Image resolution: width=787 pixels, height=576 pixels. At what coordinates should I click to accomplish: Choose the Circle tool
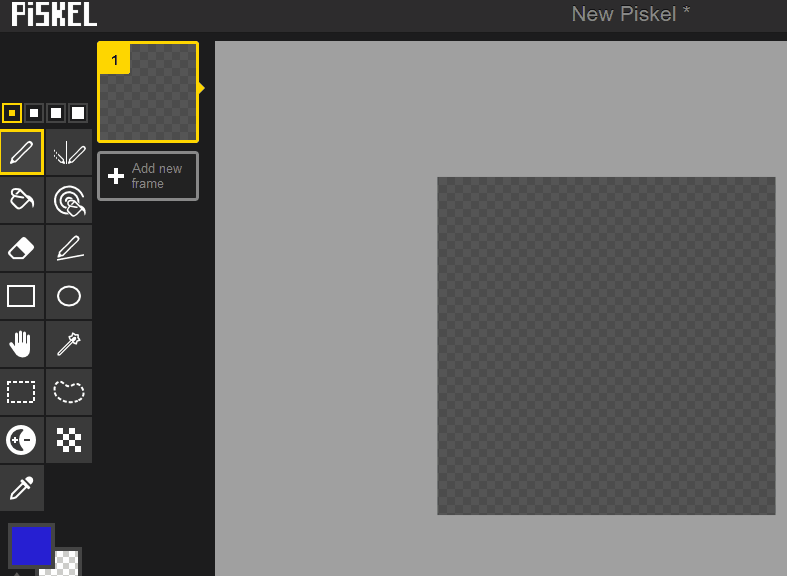coord(69,296)
